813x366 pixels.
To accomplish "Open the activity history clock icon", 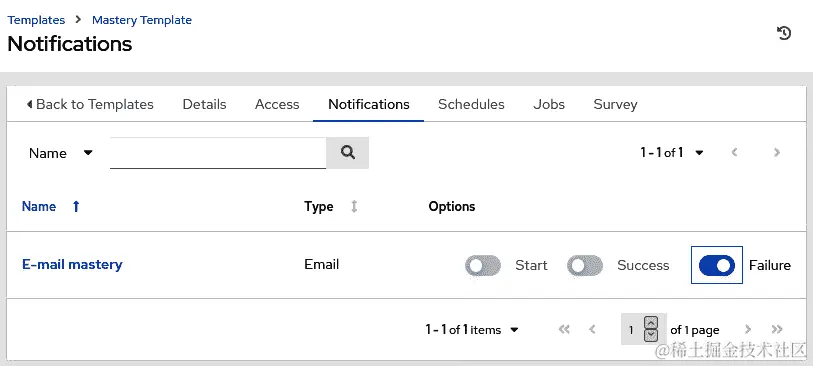I will (x=784, y=34).
